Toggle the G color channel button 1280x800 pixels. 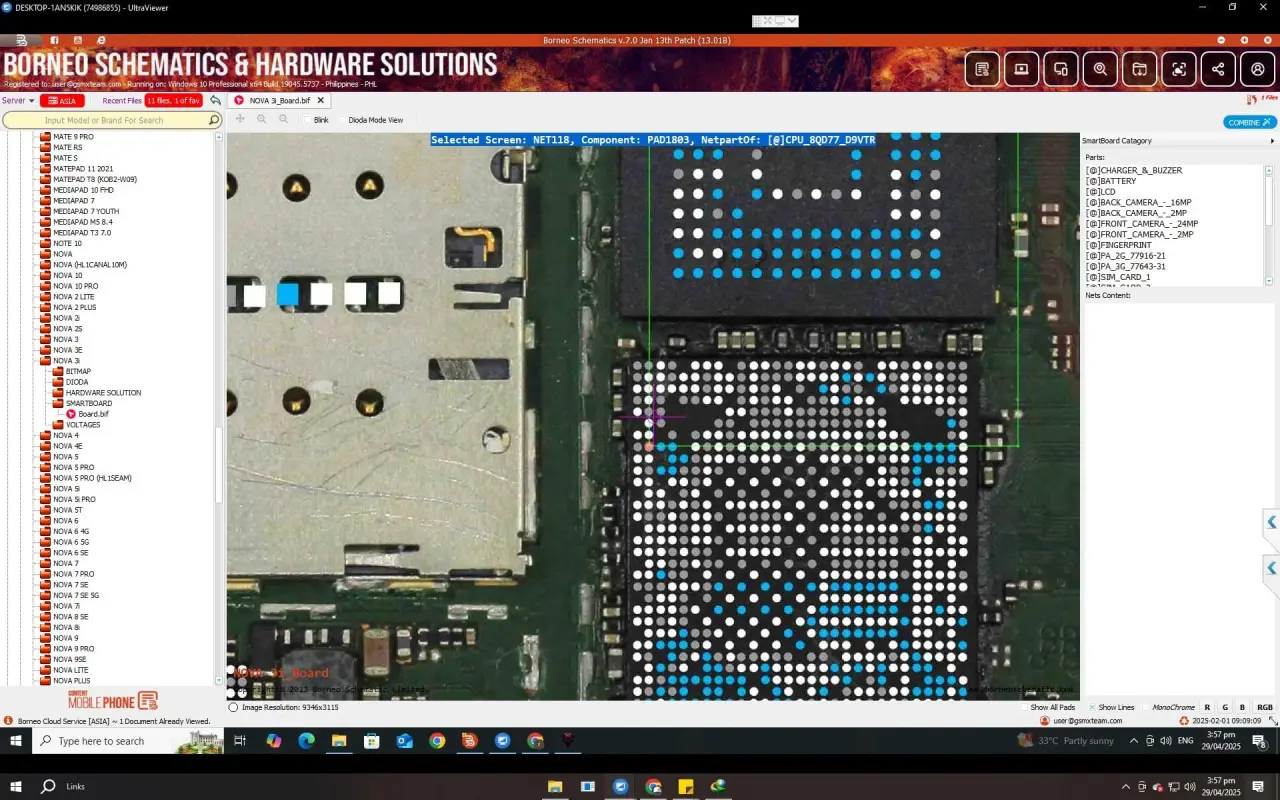pos(1225,707)
